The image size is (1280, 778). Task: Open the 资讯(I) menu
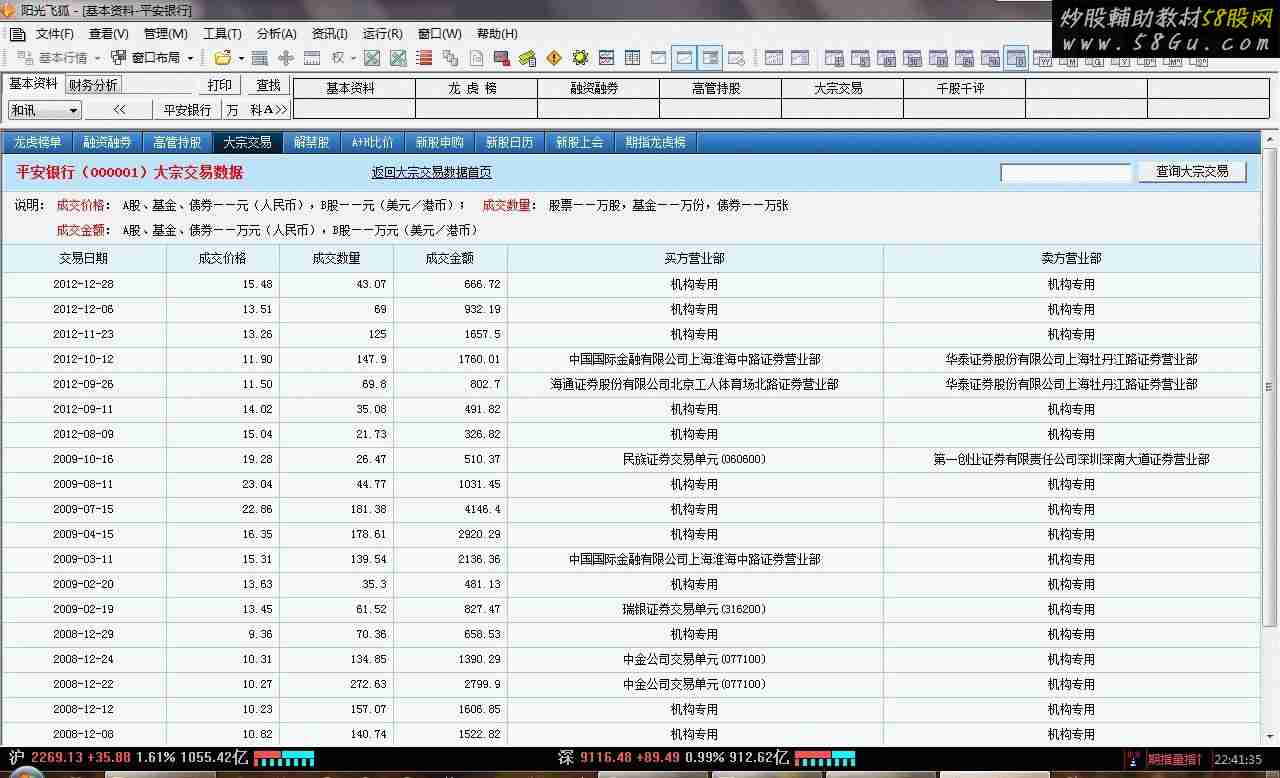[x=330, y=34]
